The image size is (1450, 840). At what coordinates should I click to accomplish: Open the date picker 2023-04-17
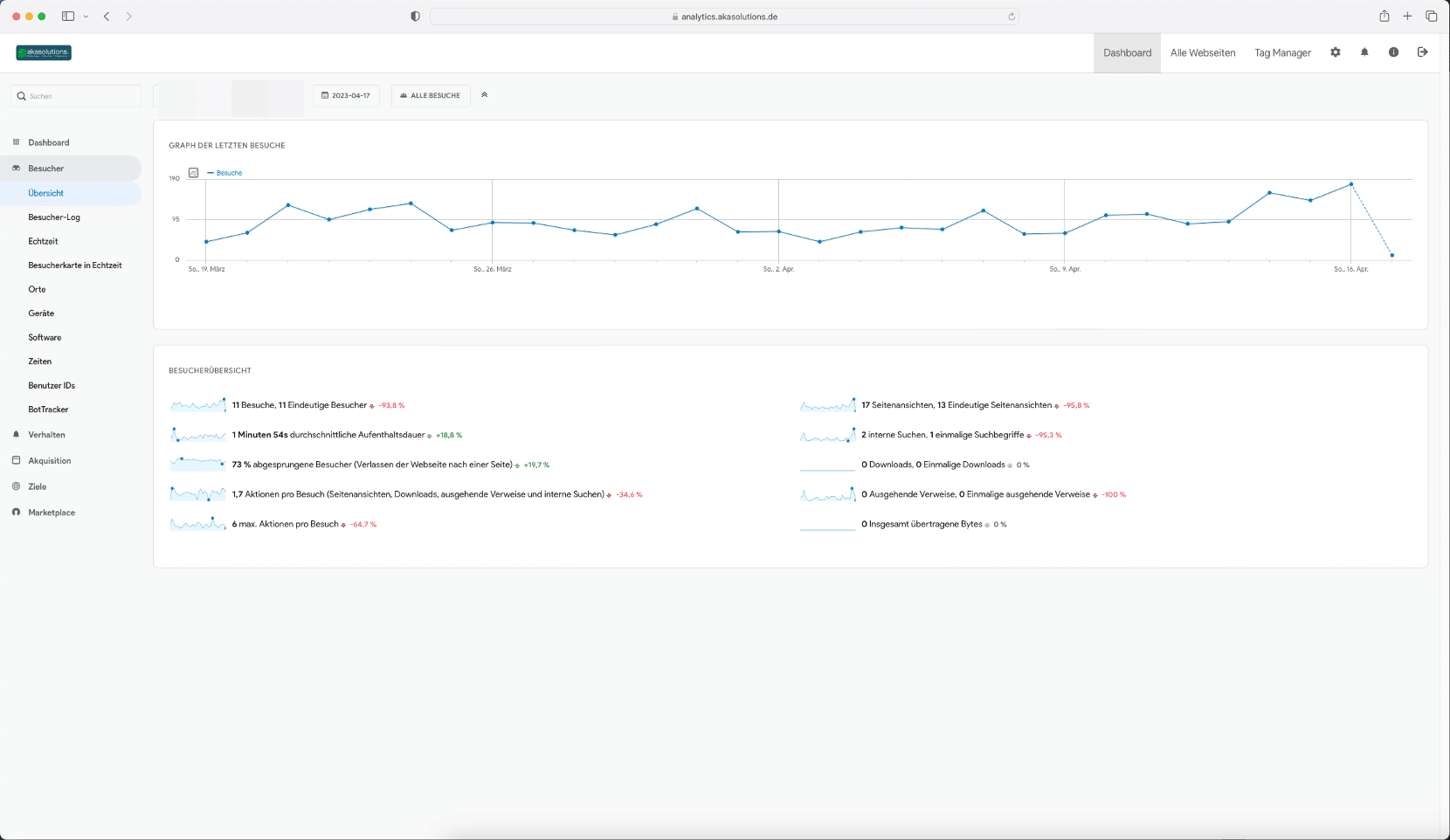click(x=346, y=95)
